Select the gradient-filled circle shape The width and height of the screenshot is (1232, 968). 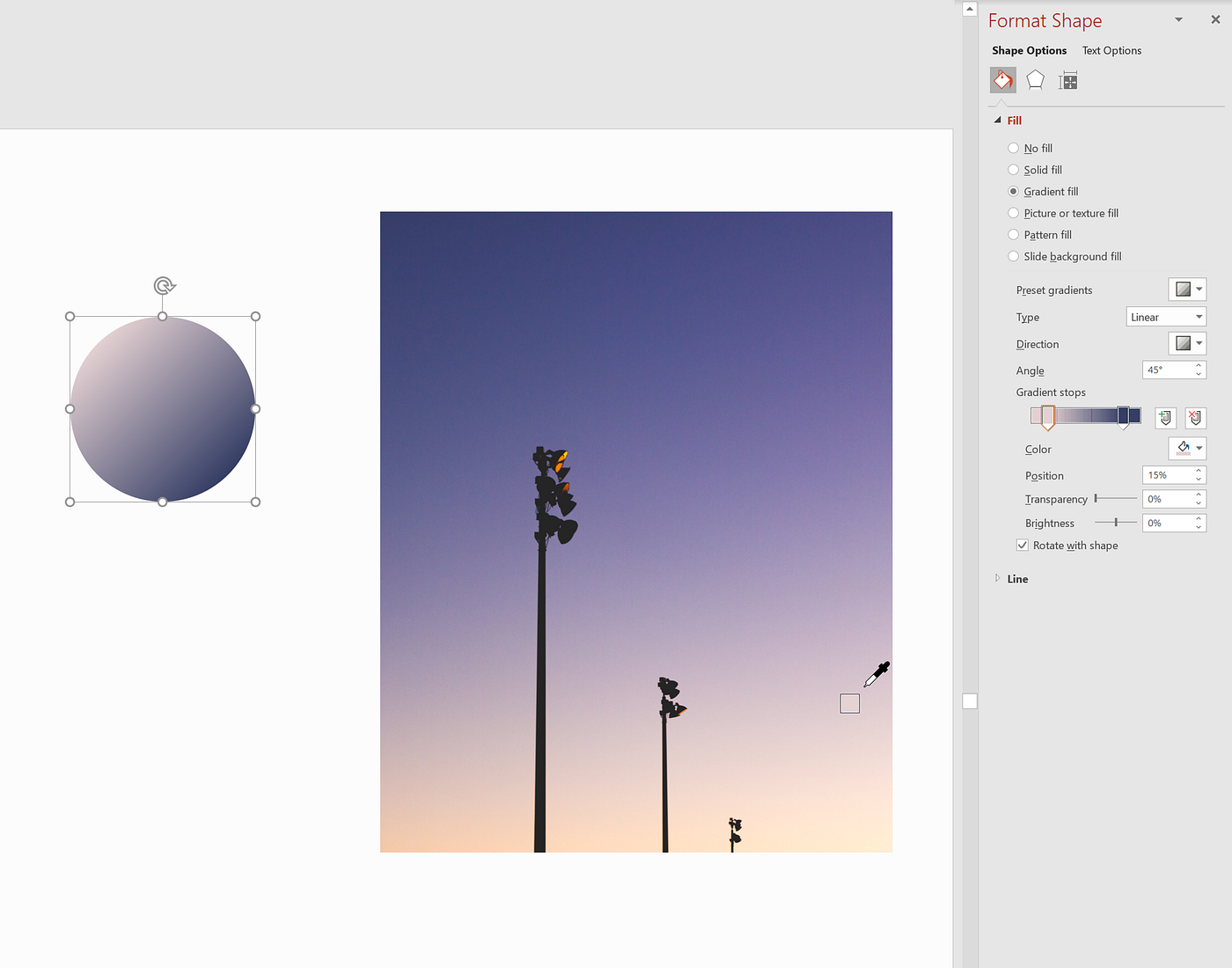point(163,409)
